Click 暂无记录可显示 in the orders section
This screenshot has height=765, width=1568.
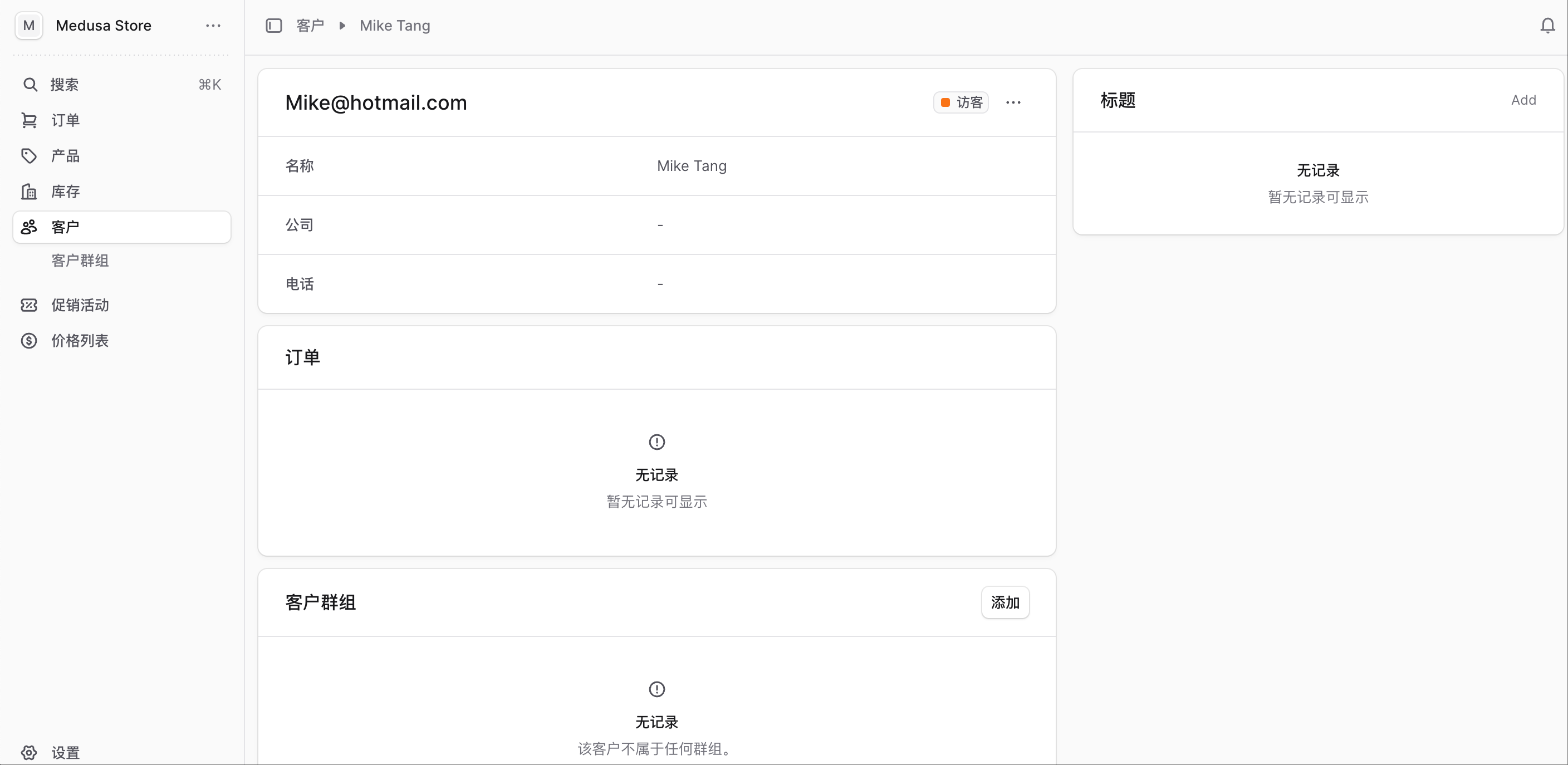pos(657,502)
